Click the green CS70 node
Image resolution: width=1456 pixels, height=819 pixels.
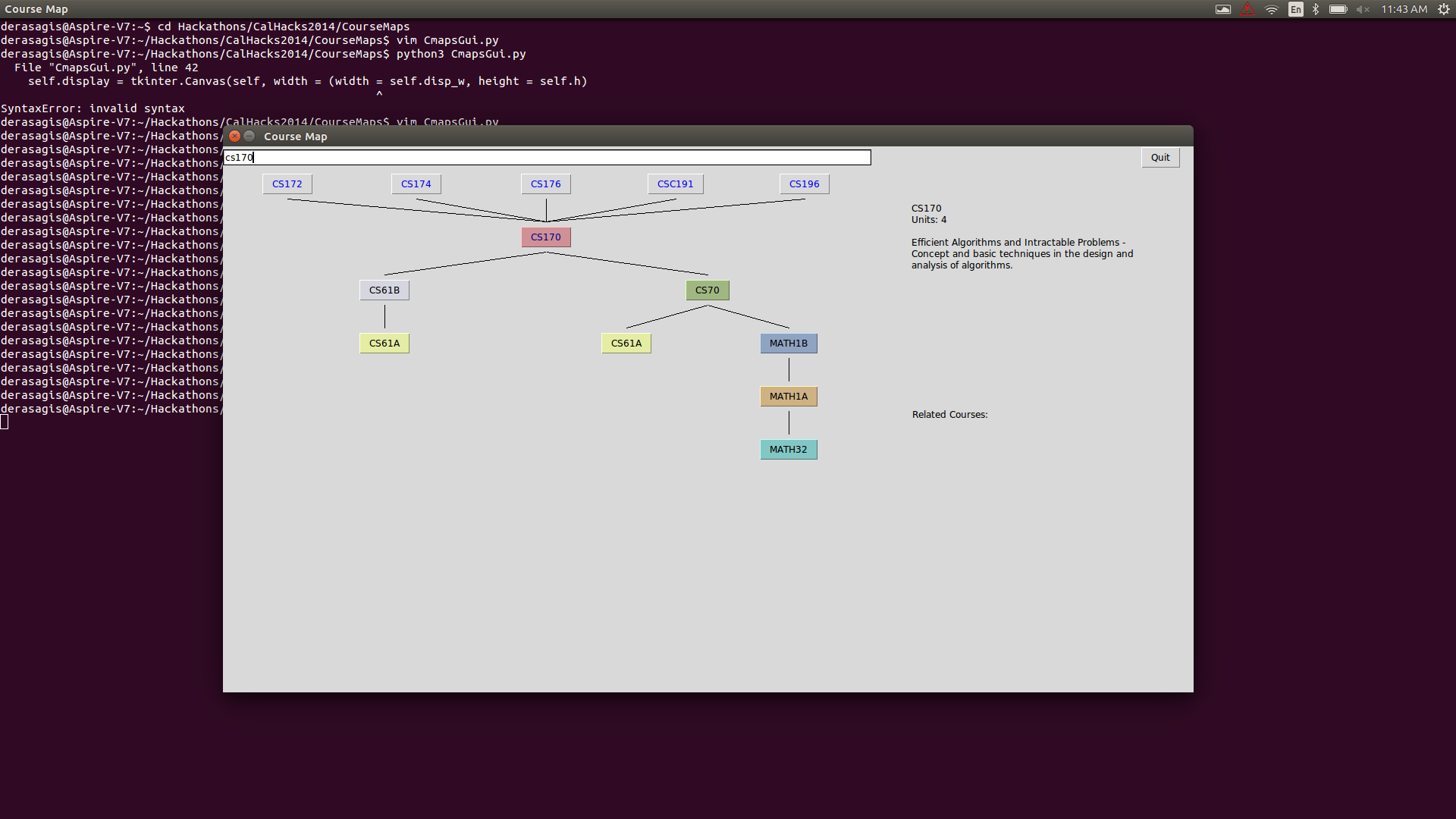[x=707, y=290]
